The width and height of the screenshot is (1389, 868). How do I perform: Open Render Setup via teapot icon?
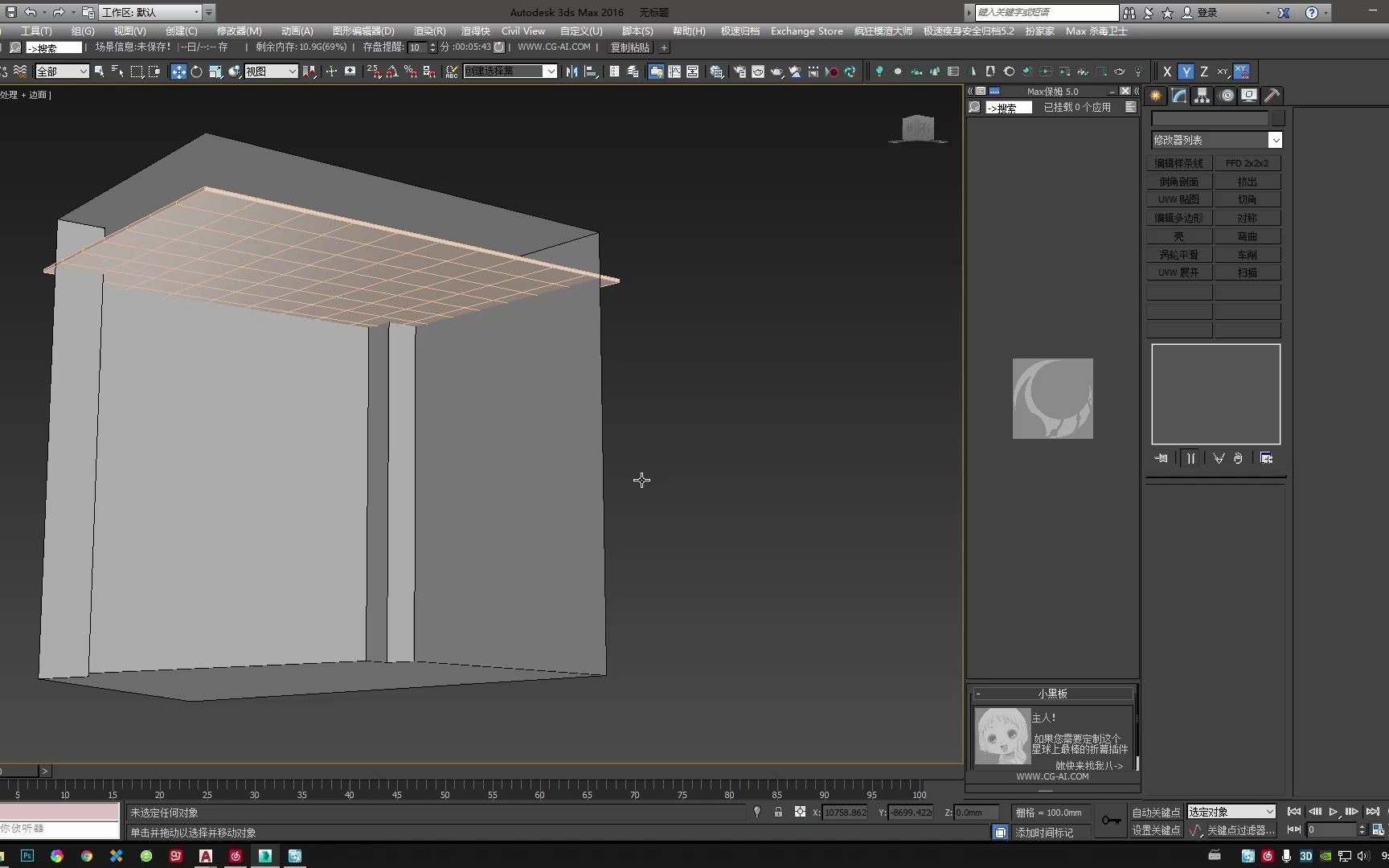click(758, 72)
